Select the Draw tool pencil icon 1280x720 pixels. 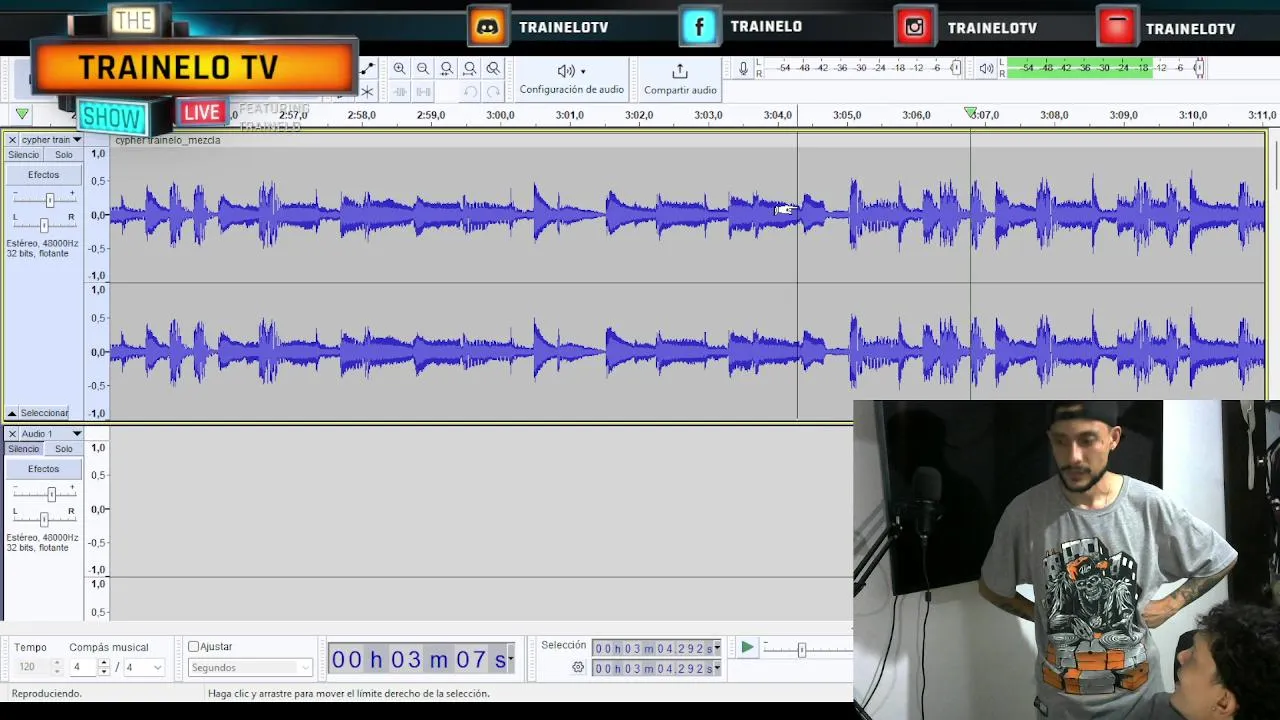367,69
